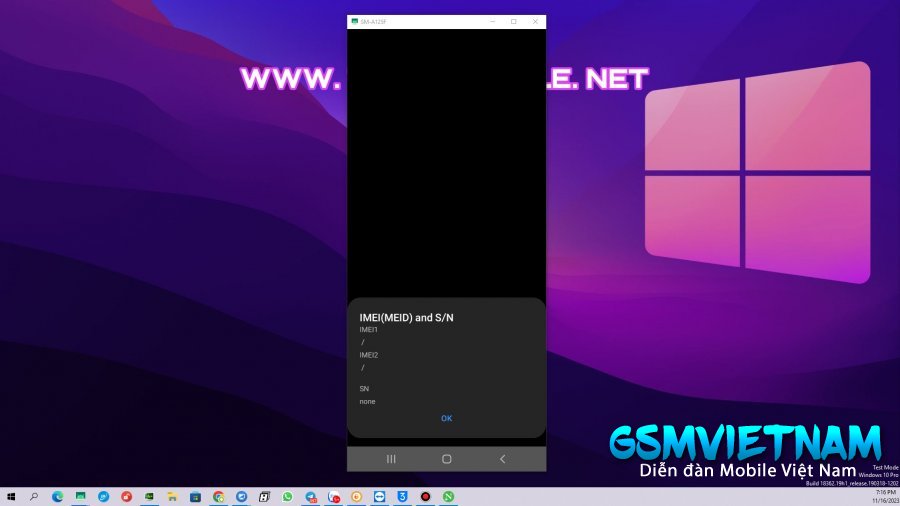Tap the Android recent apps button
The image size is (900, 506).
pos(391,459)
